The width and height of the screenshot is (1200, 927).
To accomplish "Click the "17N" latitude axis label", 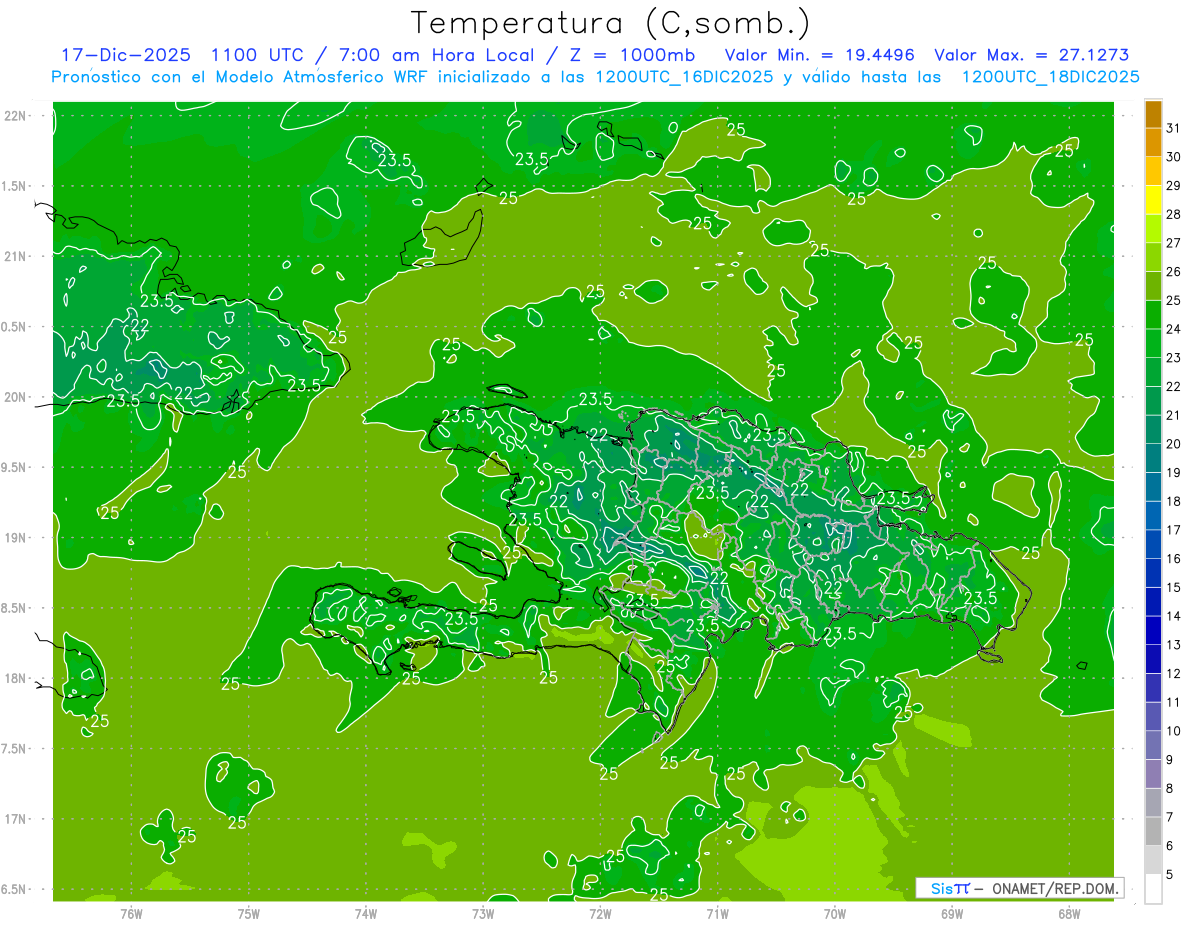I will (16, 820).
